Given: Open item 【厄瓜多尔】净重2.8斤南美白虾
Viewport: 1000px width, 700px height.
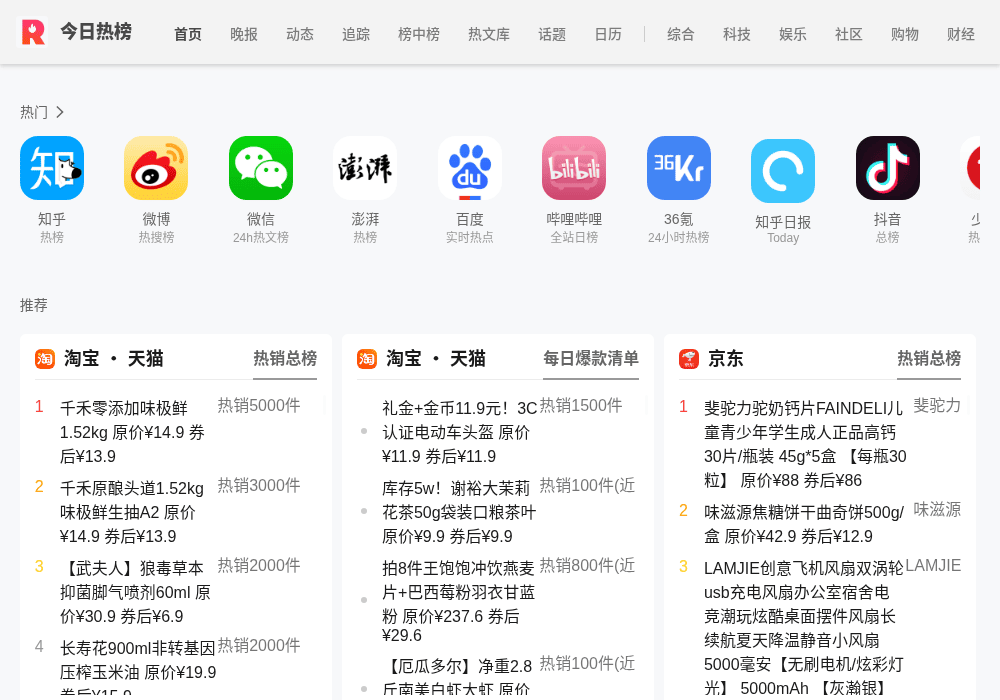Looking at the screenshot, I should [x=457, y=678].
